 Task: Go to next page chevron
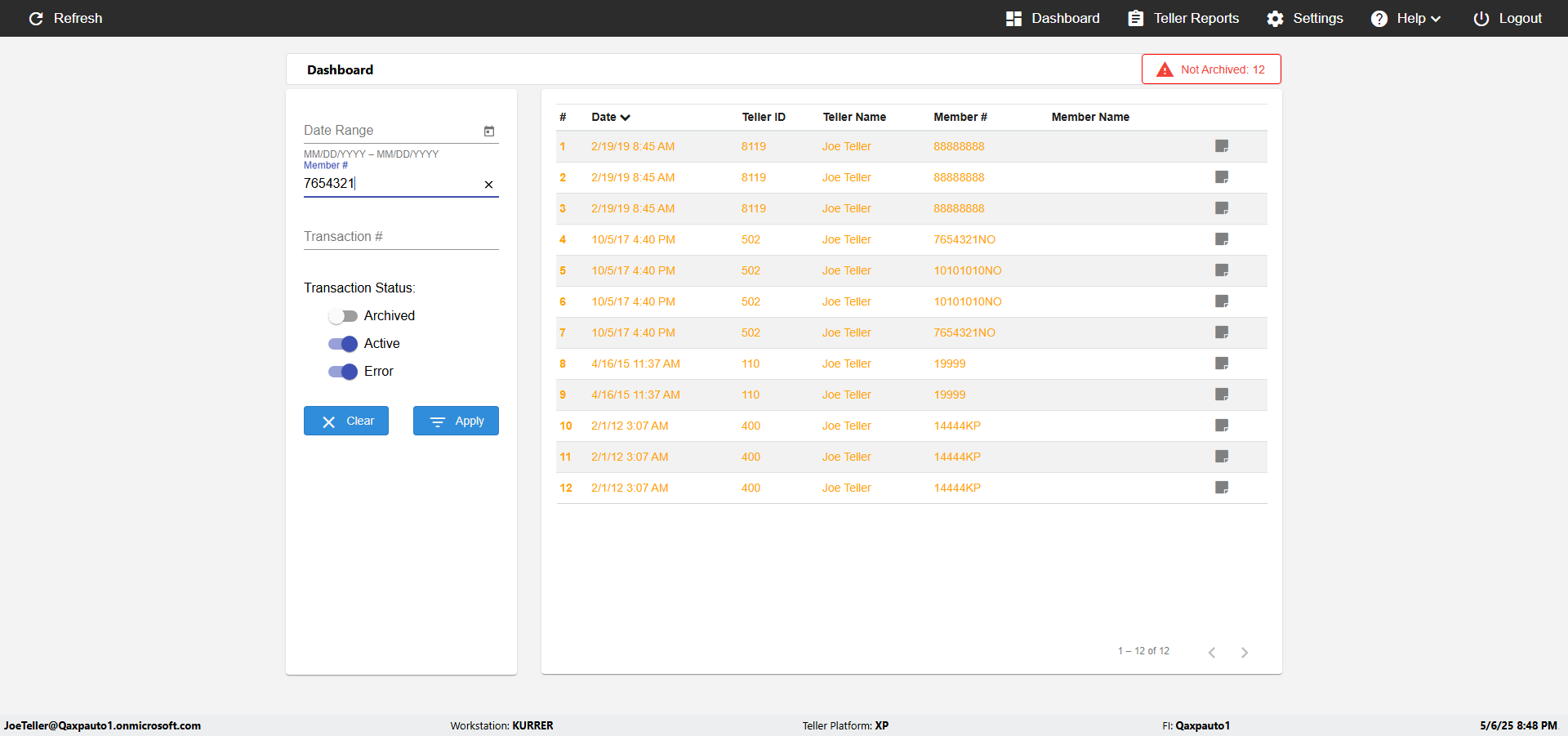click(x=1245, y=652)
